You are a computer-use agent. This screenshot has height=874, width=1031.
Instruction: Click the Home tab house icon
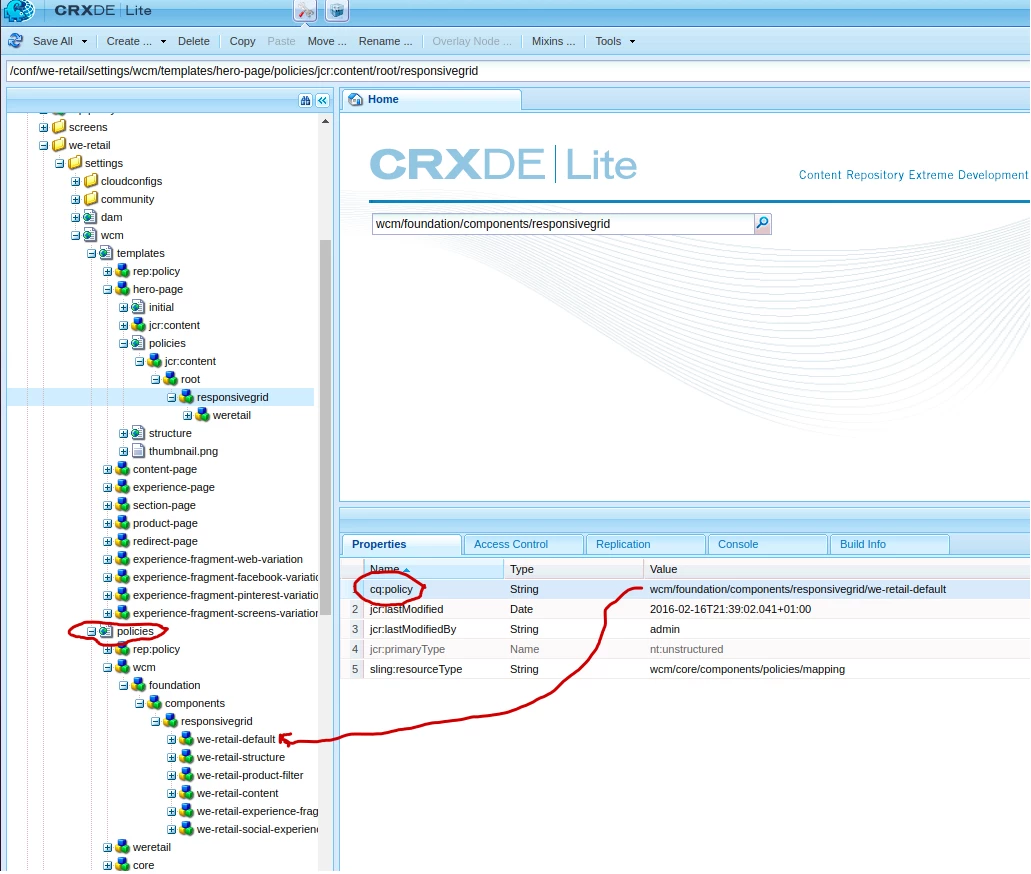pyautogui.click(x=356, y=99)
